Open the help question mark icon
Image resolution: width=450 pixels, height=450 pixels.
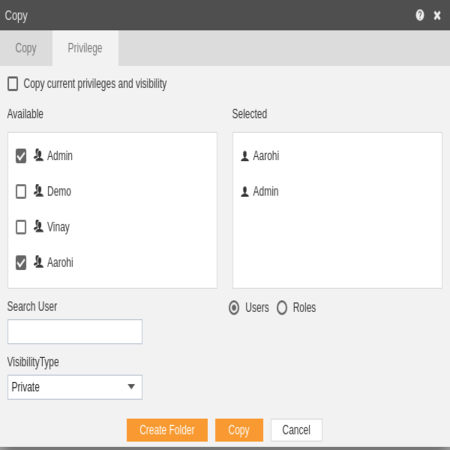point(420,15)
